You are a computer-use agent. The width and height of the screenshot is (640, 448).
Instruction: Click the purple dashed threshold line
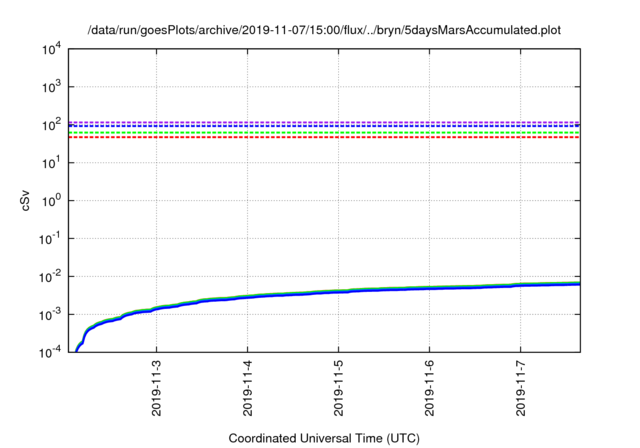click(324, 122)
